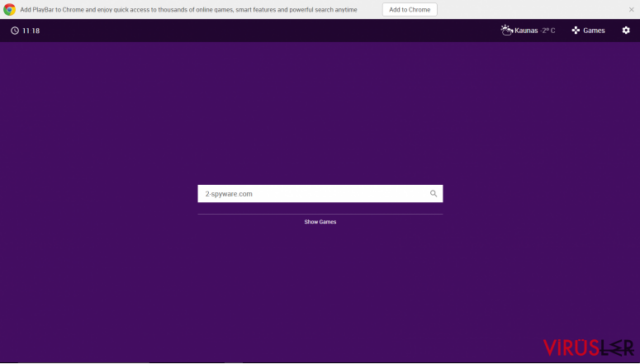Screen dimensions: 640x364
Task: Click the Show Games link
Action: pos(320,222)
